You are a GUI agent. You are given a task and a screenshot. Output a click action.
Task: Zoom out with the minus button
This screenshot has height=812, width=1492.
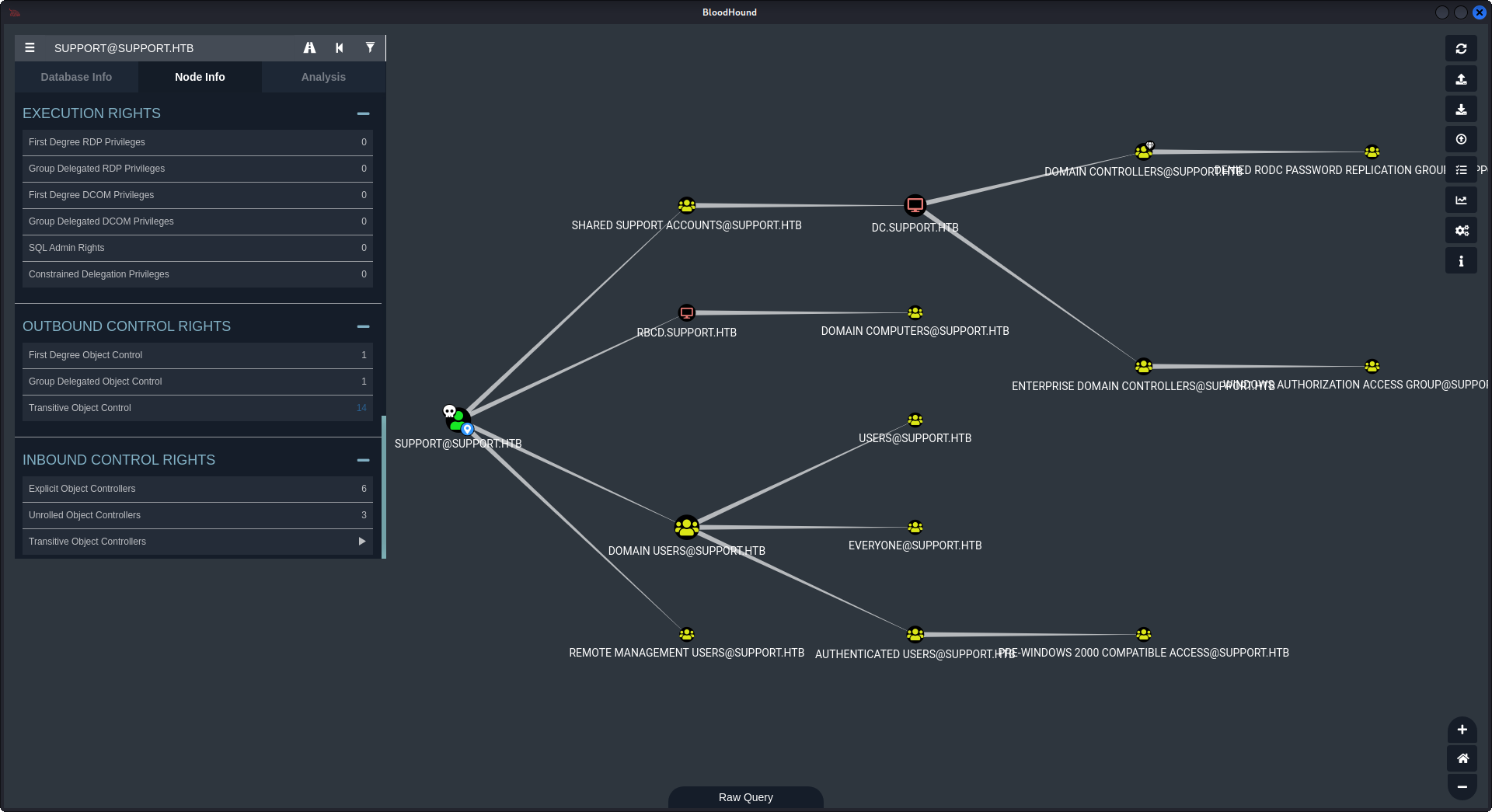[1462, 787]
